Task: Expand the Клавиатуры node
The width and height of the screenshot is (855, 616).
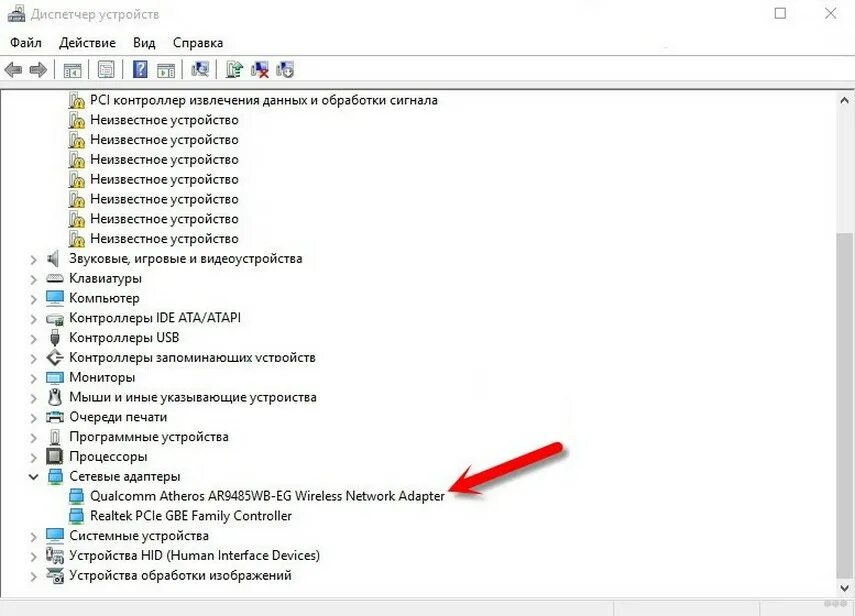Action: coord(34,279)
